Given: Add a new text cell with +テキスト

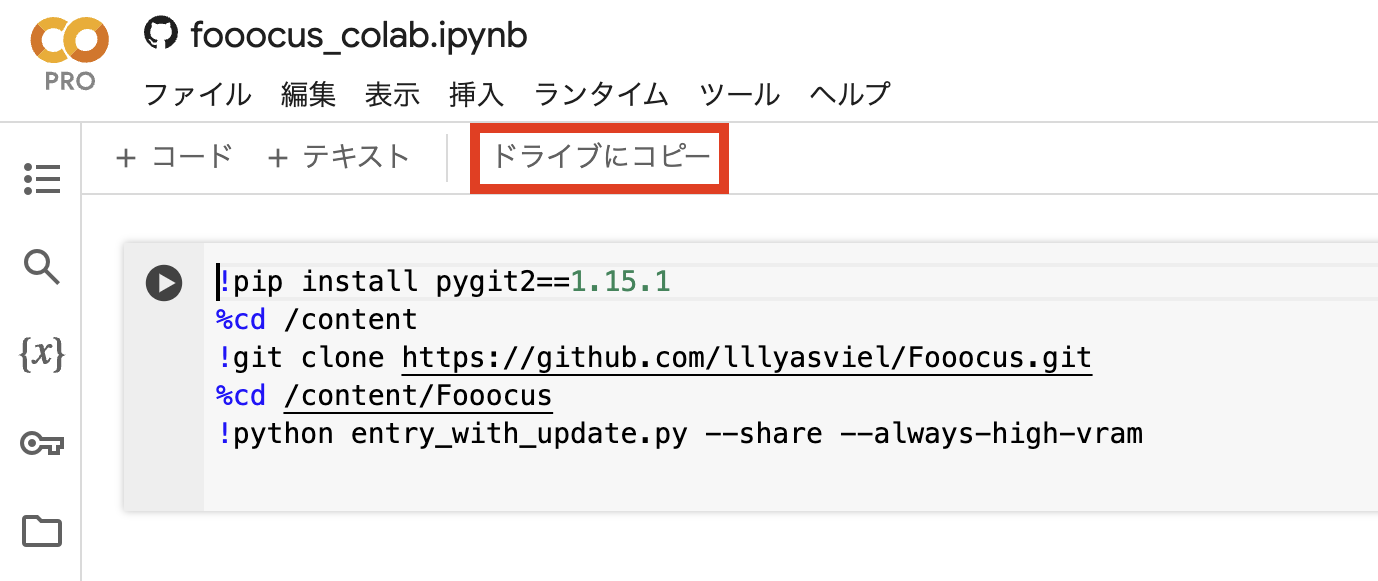Looking at the screenshot, I should (340, 157).
